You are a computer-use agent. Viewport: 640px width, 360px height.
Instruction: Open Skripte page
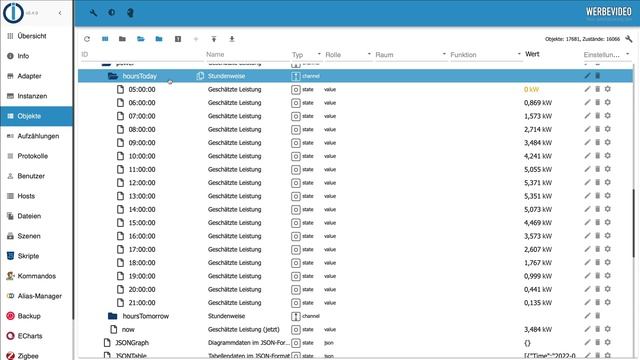coord(37,256)
